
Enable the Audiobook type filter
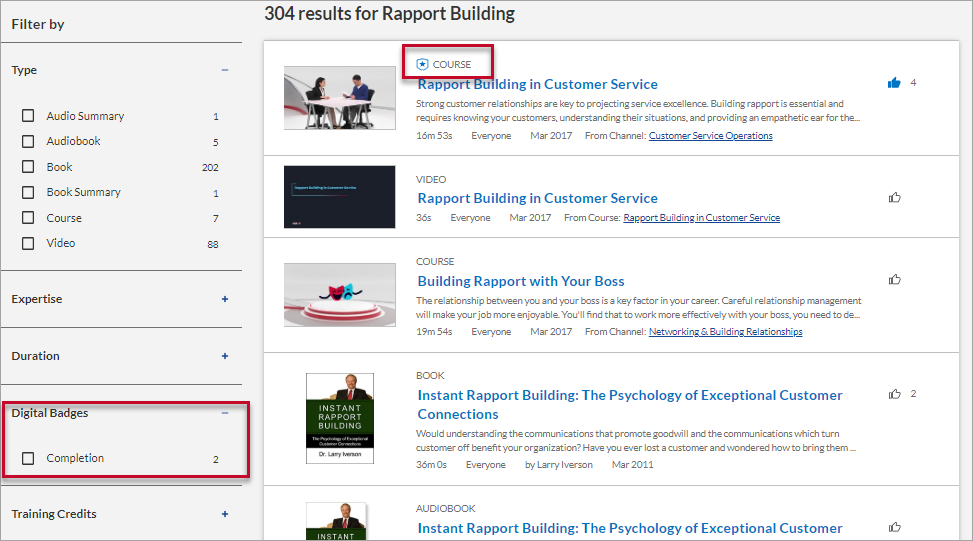(28, 142)
